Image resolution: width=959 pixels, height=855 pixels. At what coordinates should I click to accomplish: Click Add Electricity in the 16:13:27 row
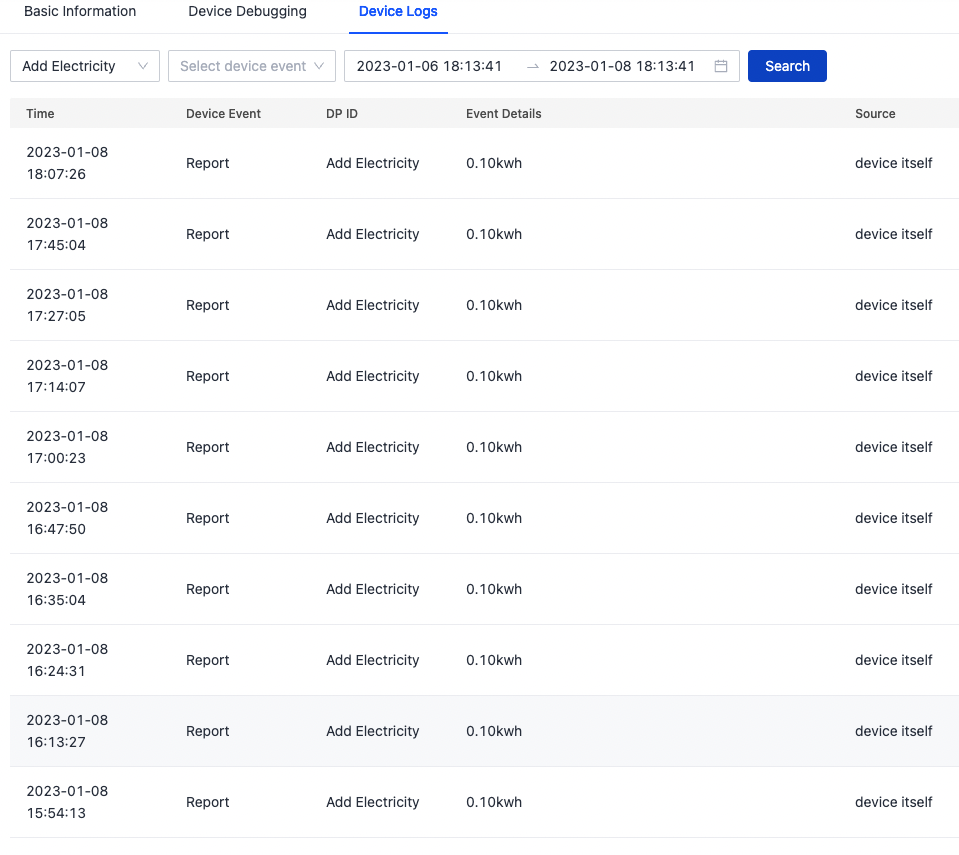click(372, 731)
